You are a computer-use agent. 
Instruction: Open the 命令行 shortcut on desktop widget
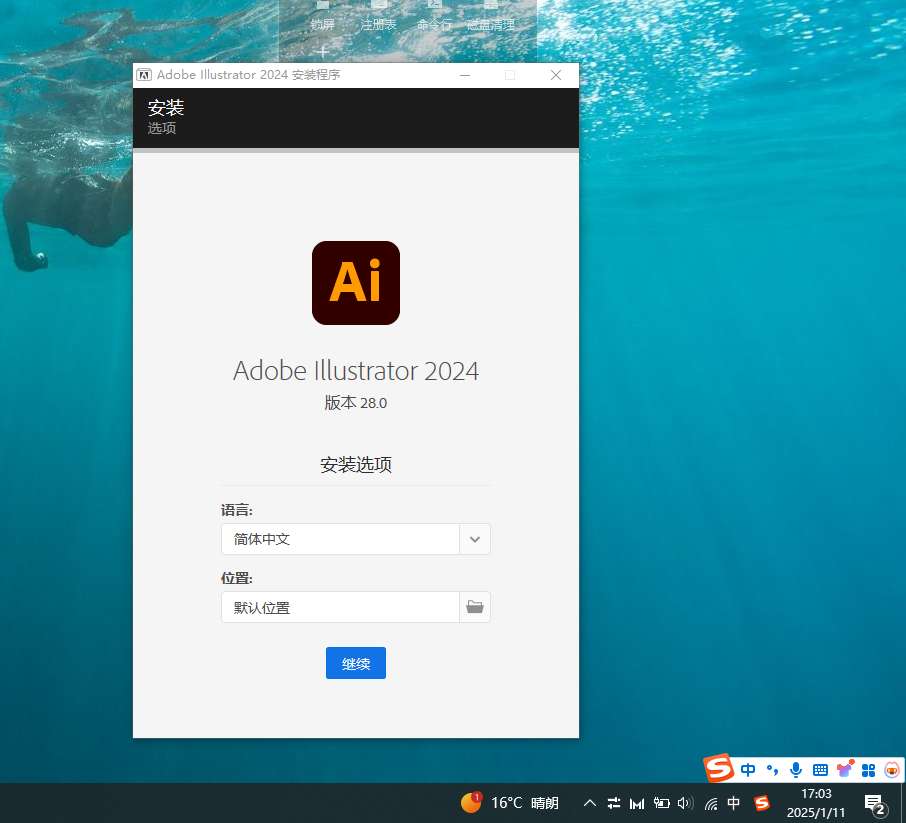[x=434, y=17]
